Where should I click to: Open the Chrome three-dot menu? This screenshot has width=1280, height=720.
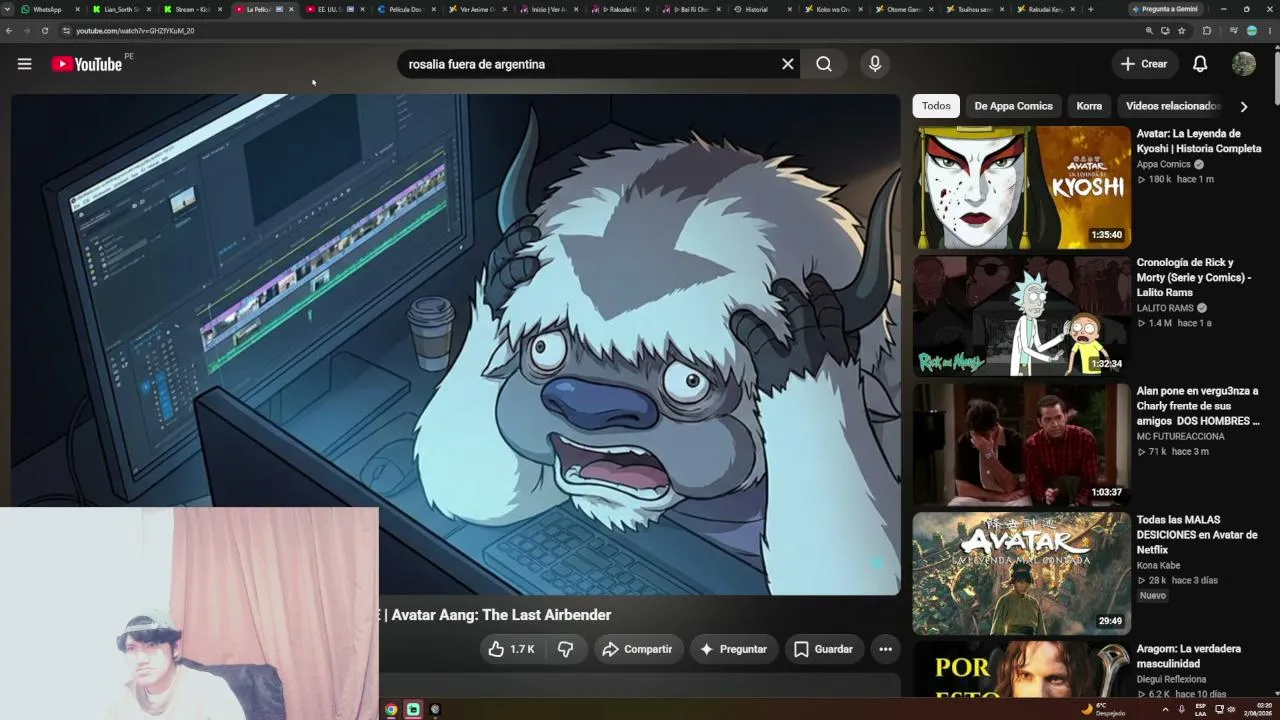point(1269,31)
